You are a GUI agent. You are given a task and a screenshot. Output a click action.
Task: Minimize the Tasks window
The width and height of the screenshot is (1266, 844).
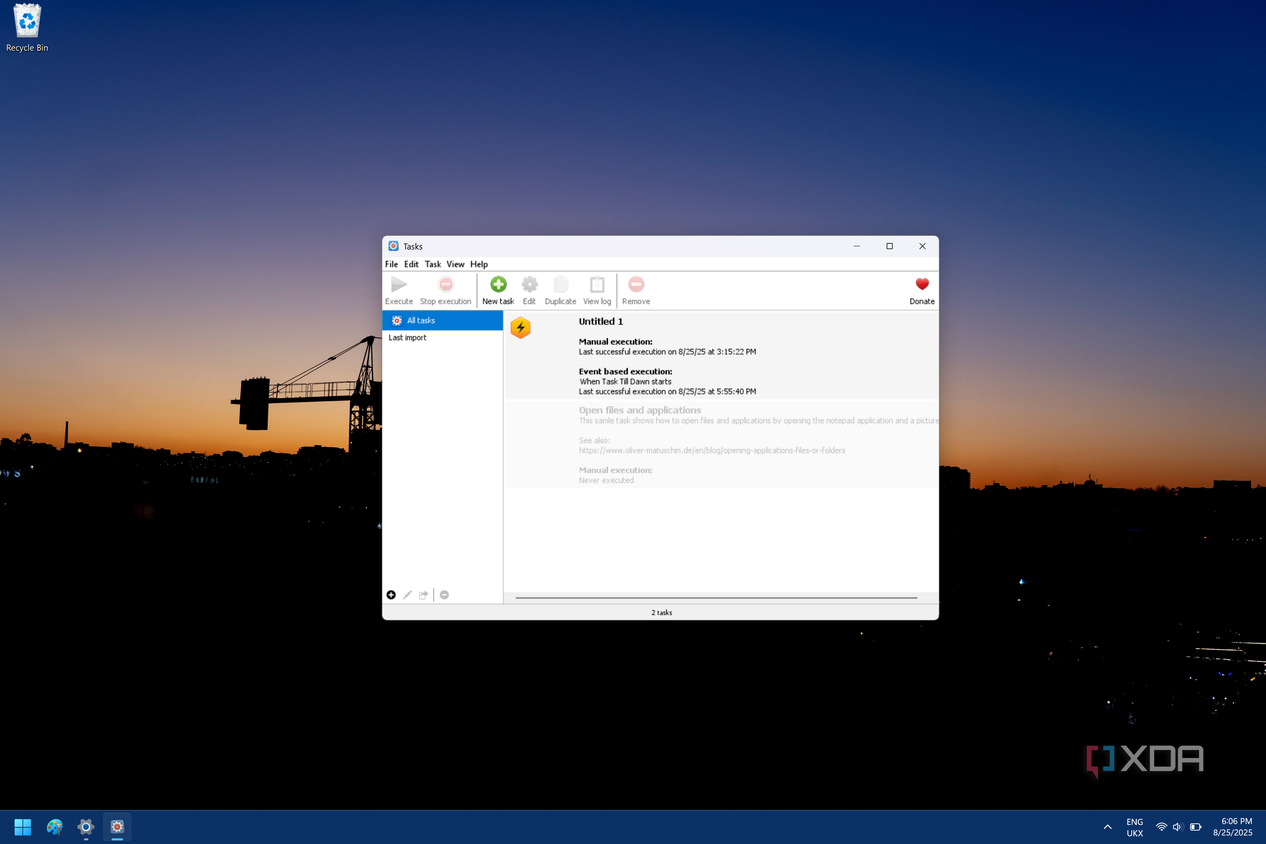(x=857, y=246)
